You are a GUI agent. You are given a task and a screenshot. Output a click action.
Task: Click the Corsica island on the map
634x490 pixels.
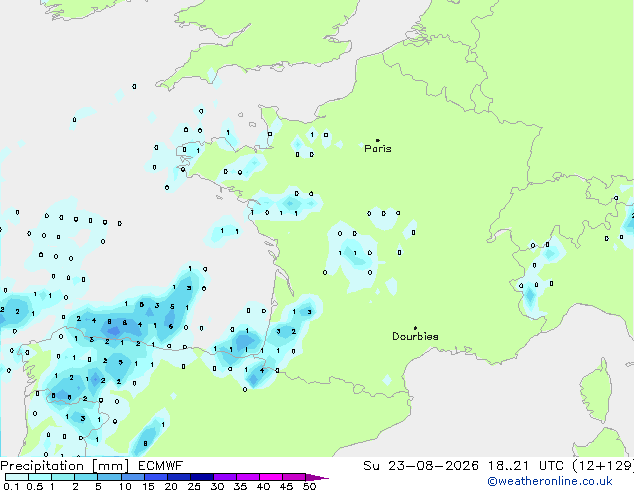pyautogui.click(x=596, y=391)
